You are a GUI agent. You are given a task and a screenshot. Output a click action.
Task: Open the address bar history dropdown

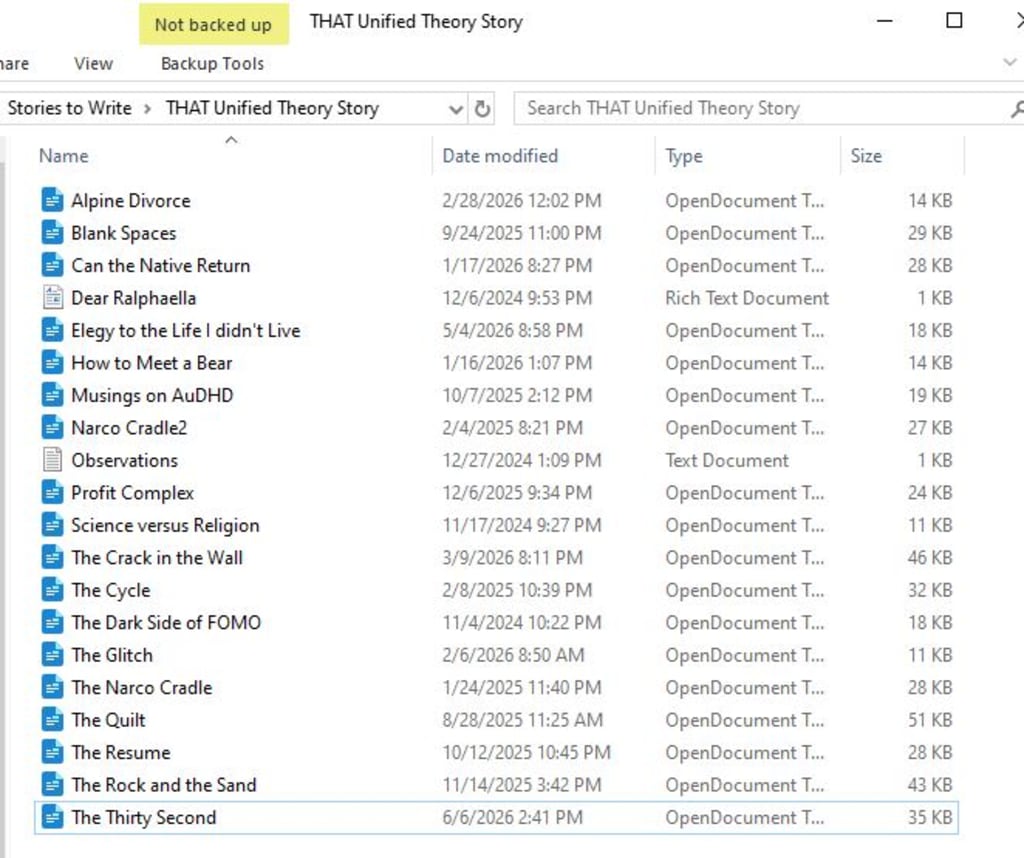(456, 109)
